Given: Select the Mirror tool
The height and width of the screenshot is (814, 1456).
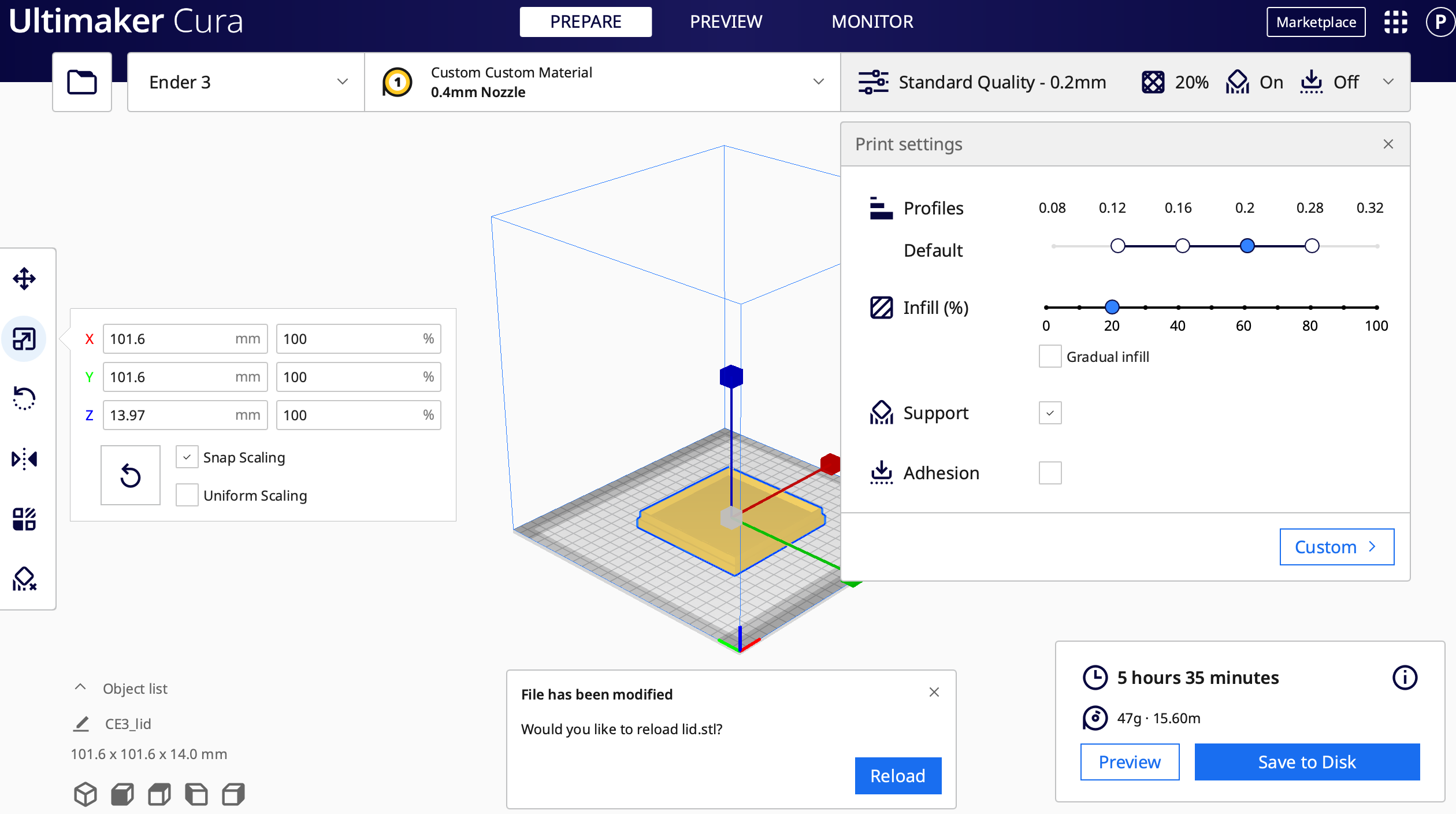Looking at the screenshot, I should [x=24, y=459].
